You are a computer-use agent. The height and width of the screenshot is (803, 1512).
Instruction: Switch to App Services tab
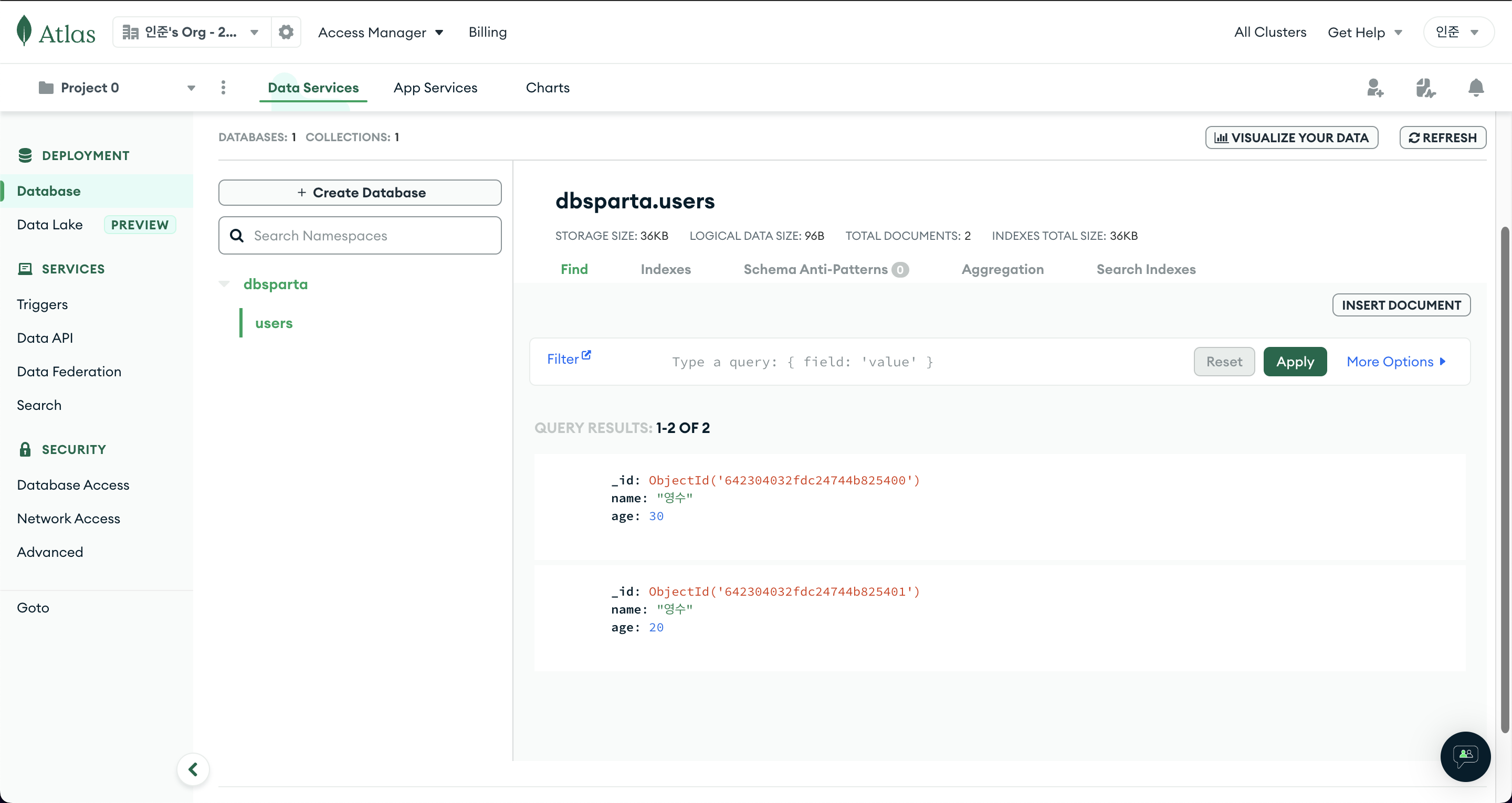436,88
